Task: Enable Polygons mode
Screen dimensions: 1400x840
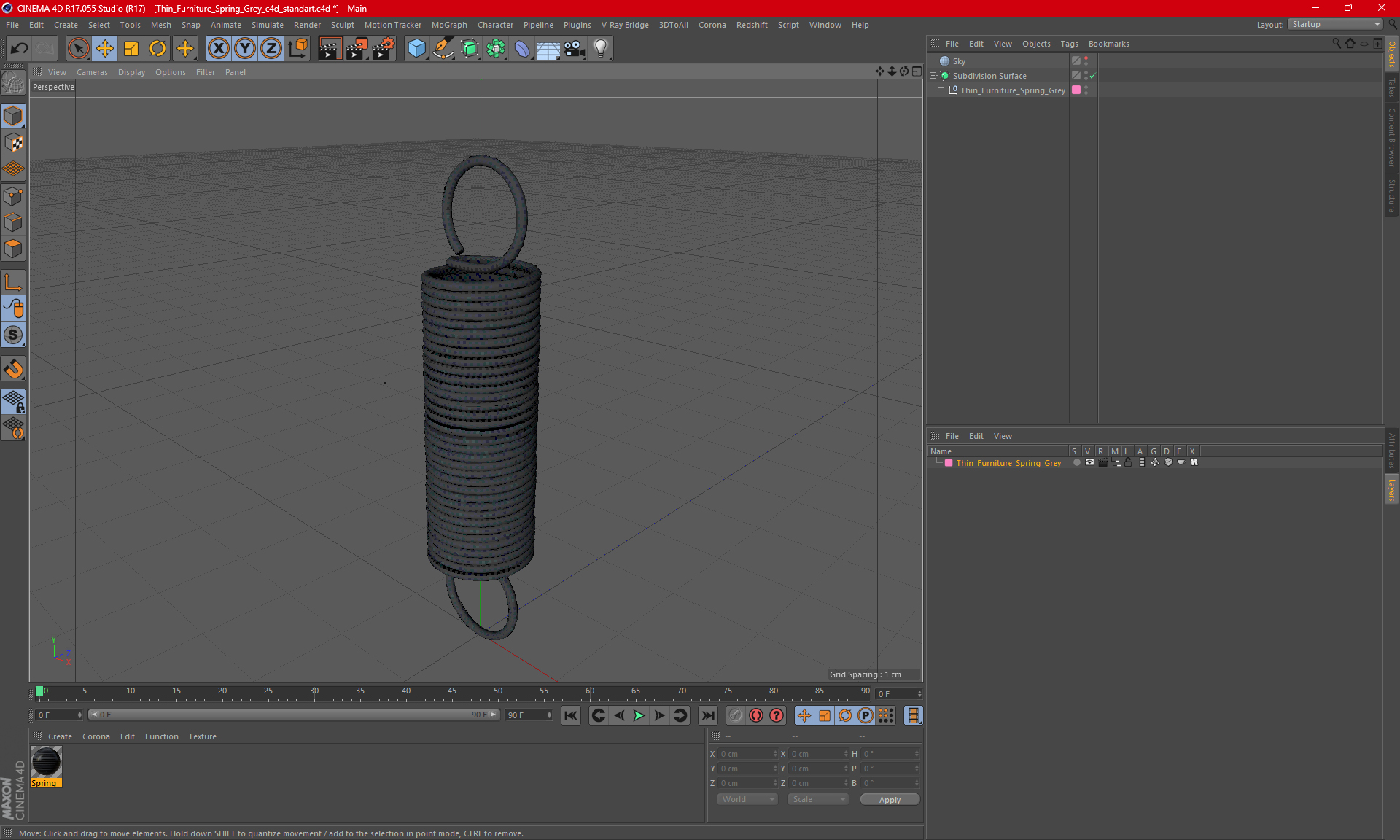Action: [x=13, y=249]
